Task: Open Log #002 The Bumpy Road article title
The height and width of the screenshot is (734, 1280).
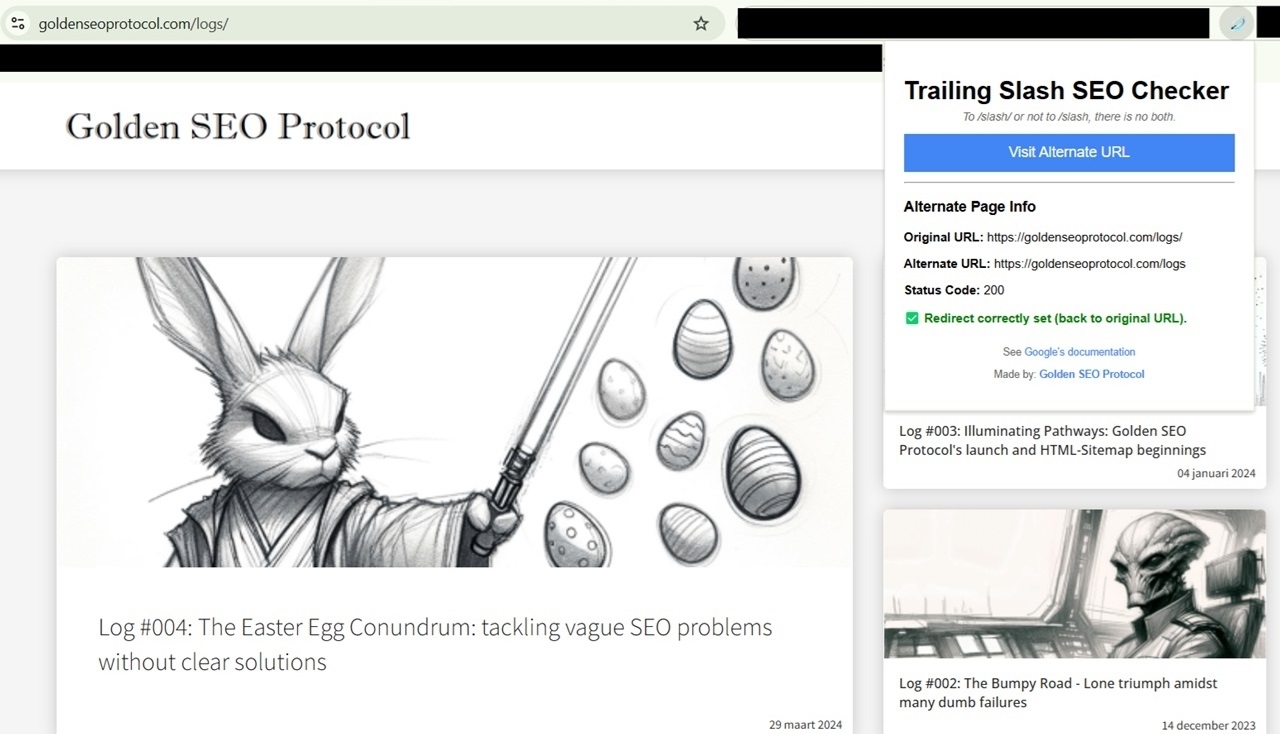Action: tap(1058, 692)
